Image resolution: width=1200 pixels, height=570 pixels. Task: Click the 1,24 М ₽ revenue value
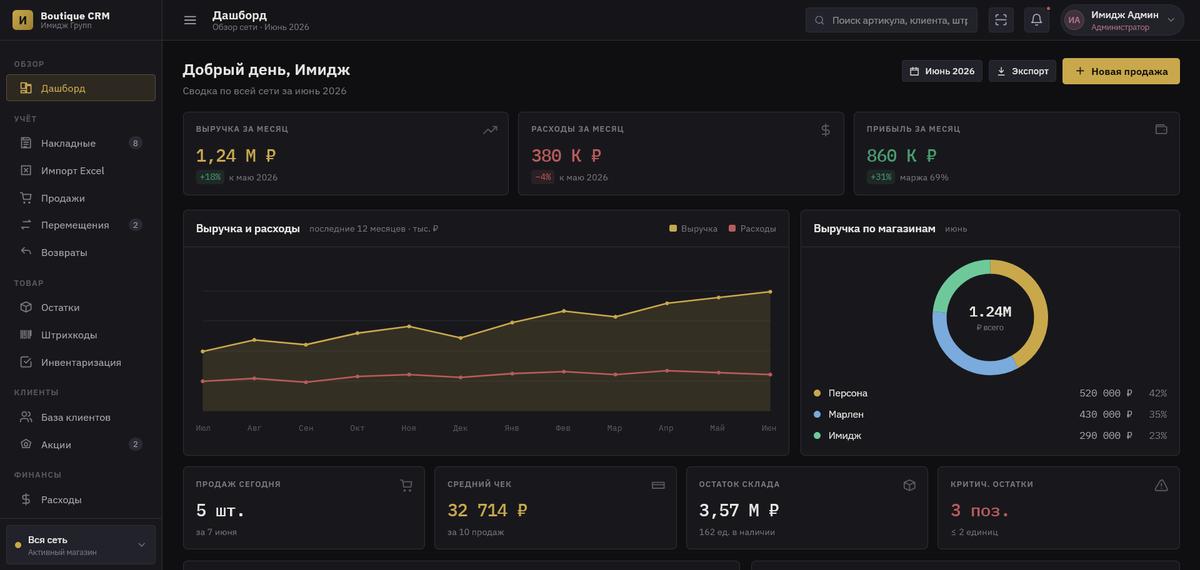click(236, 156)
